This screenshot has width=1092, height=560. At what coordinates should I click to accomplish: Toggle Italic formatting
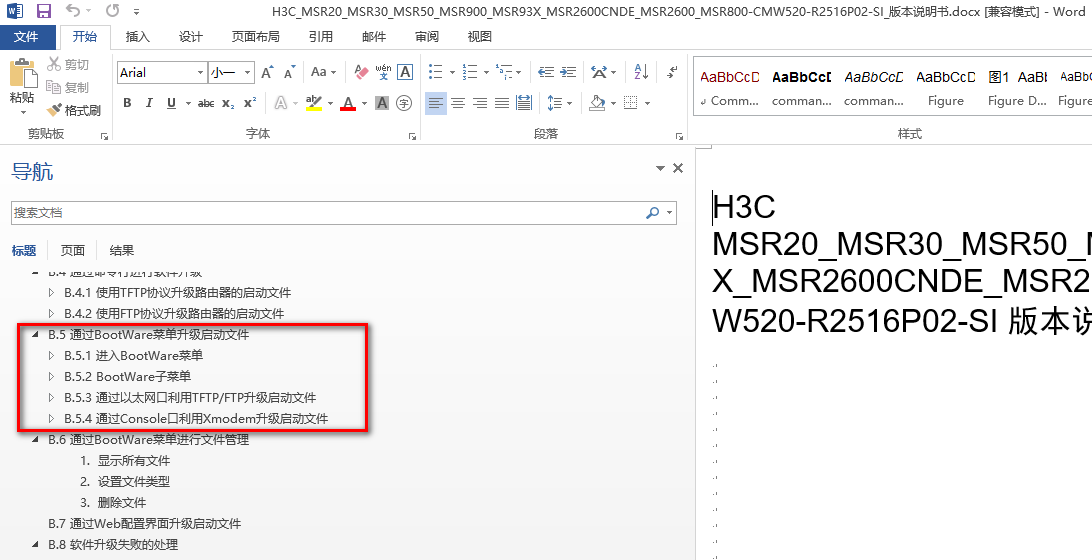[x=149, y=103]
